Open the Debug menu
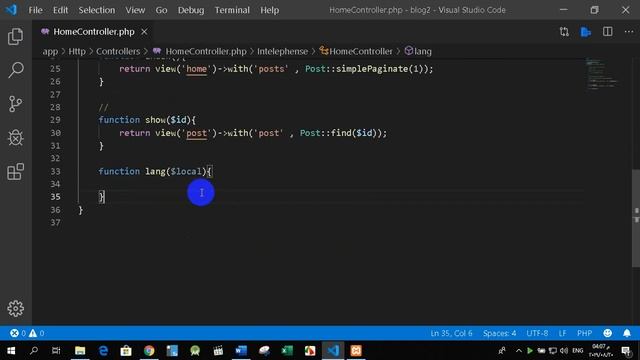The height and width of the screenshot is (360, 640). coord(191,10)
